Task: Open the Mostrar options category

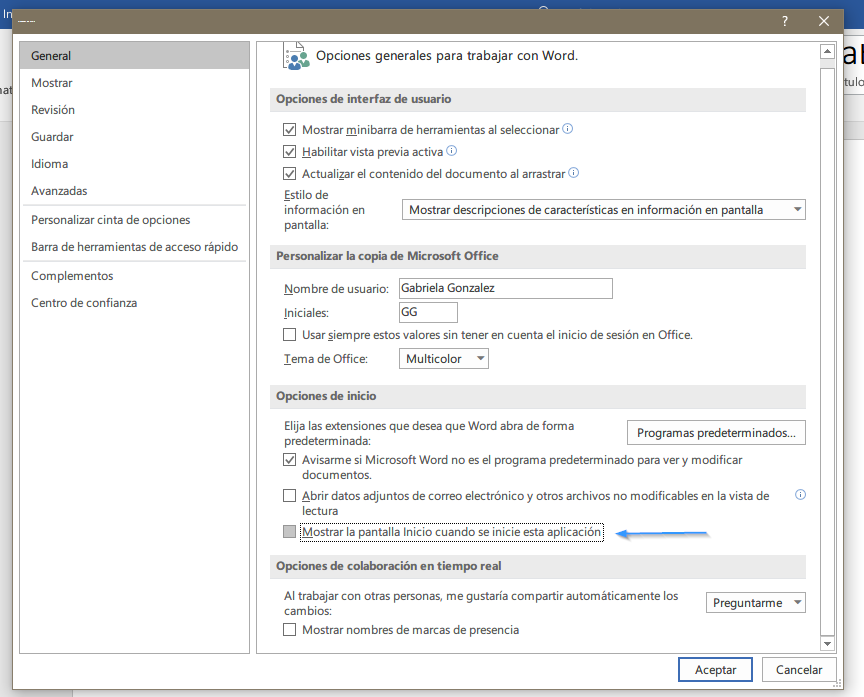Action: coord(134,83)
